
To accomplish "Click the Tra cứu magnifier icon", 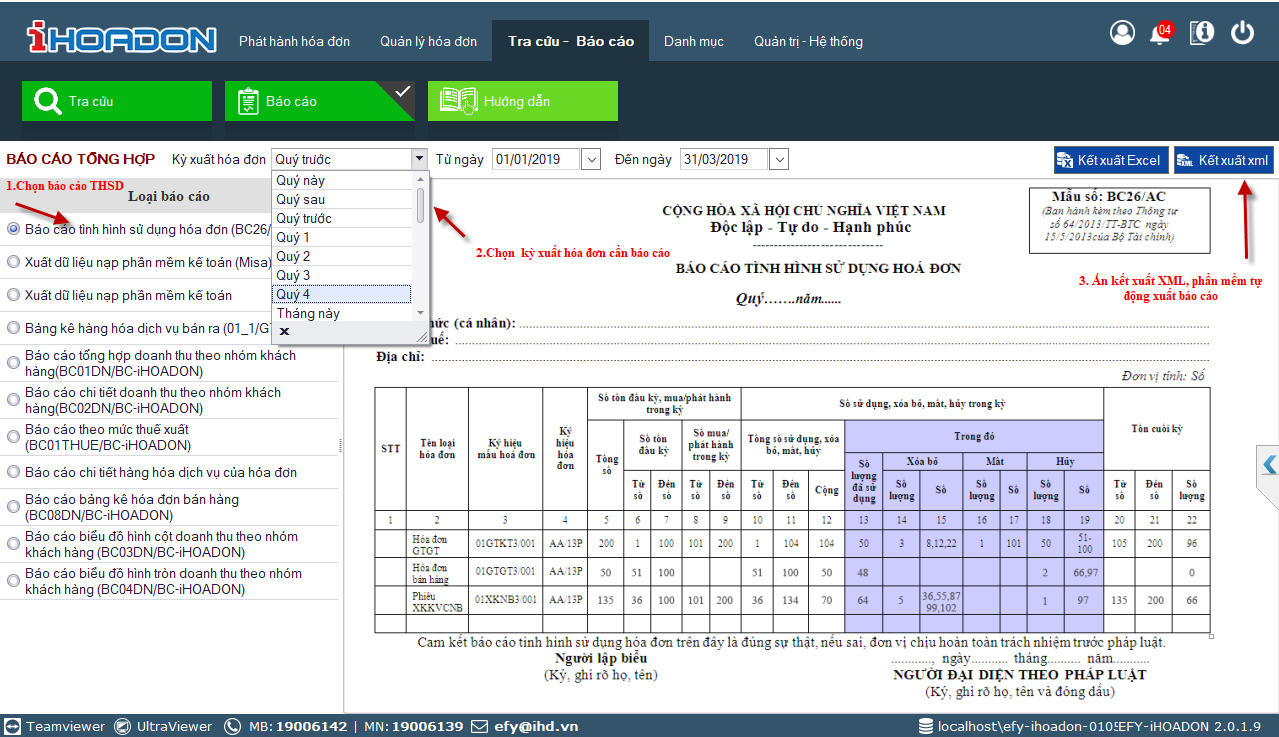I will click(x=47, y=101).
